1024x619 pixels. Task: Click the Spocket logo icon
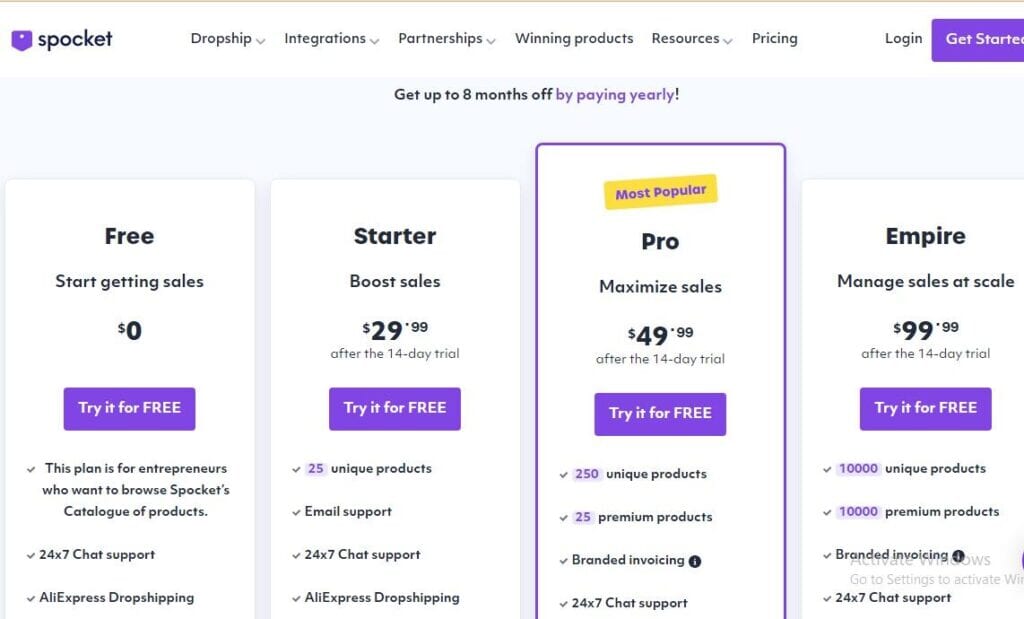coord(22,40)
